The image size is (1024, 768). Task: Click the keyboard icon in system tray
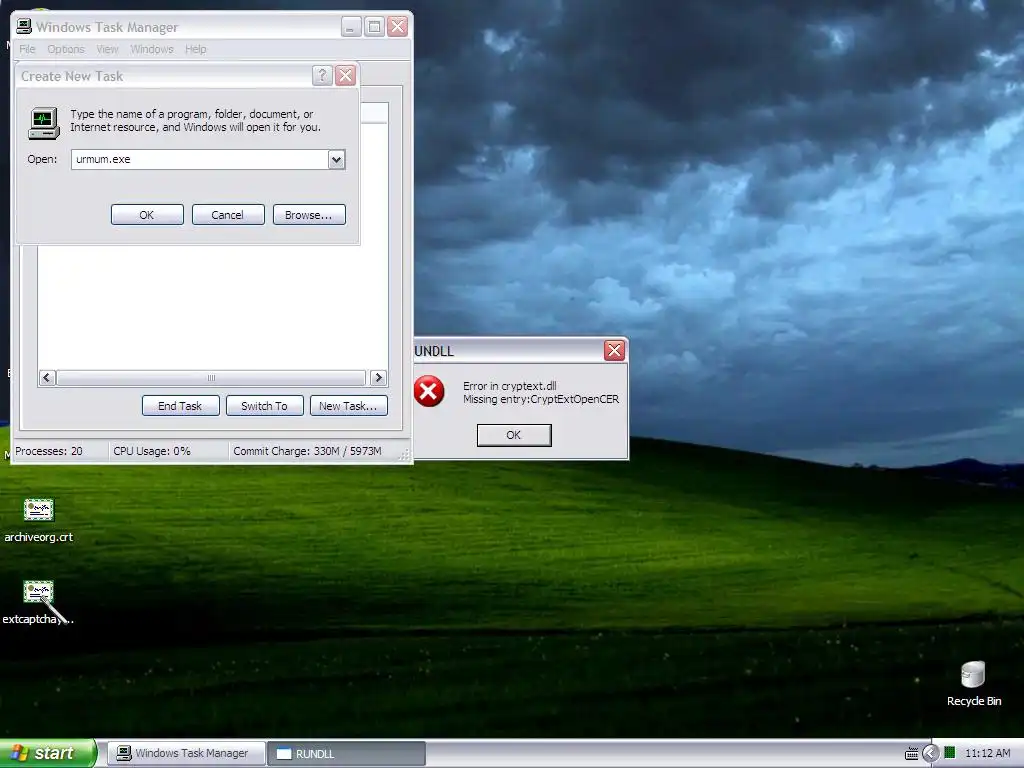coord(912,754)
